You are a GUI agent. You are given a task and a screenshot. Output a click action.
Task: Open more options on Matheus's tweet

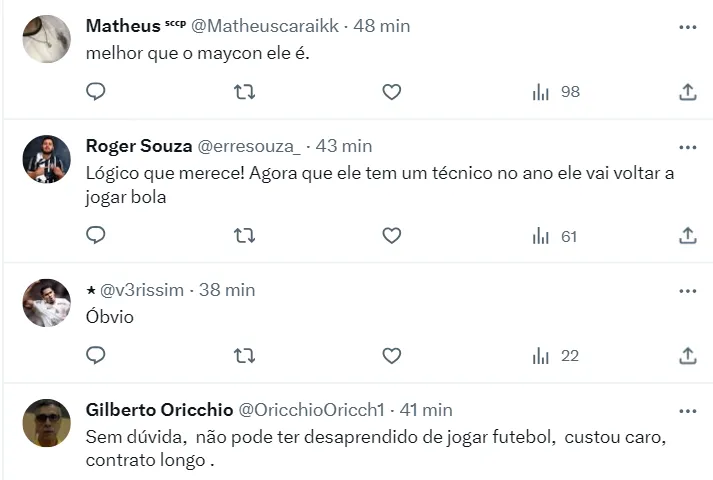pos(688,27)
